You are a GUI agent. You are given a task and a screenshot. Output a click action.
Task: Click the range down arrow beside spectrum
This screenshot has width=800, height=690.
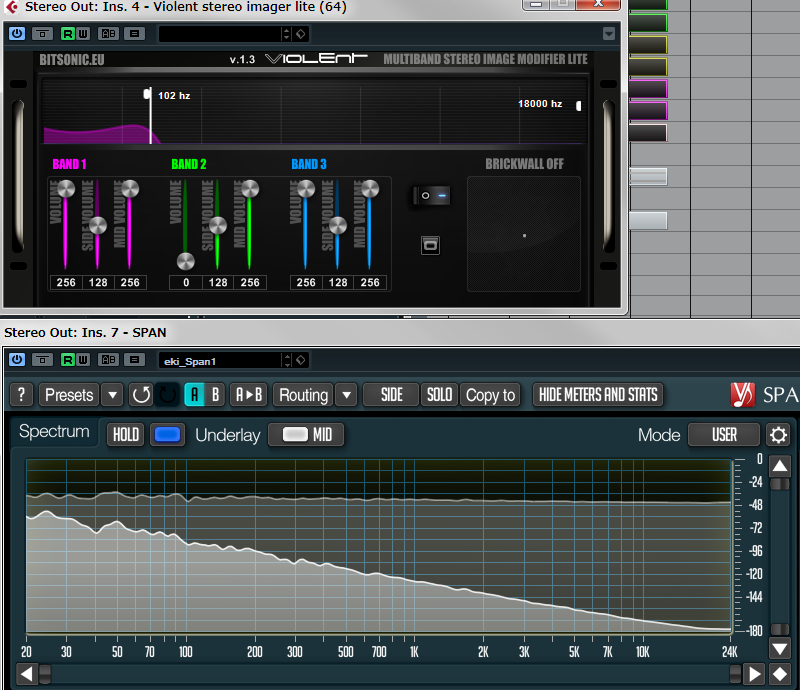click(x=780, y=649)
